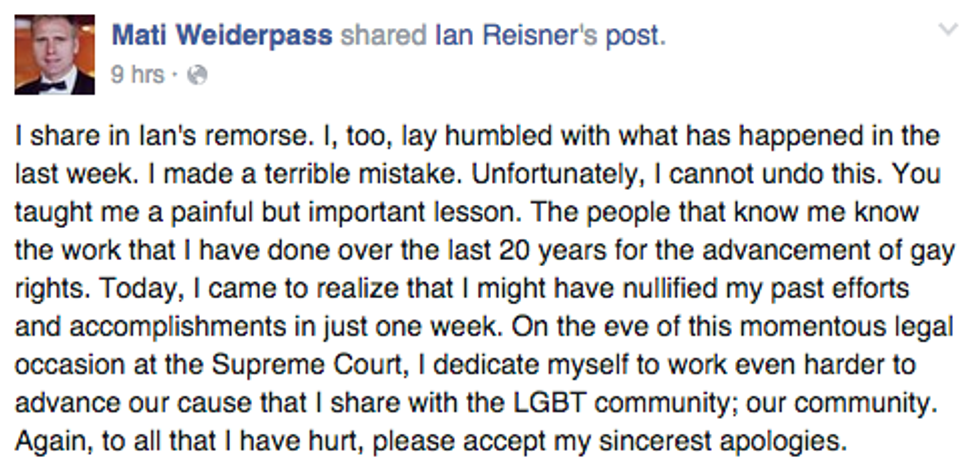This screenshot has height=468, width=980.
Task: Click "sincerest apologies" at the post's end
Action: 722,442
